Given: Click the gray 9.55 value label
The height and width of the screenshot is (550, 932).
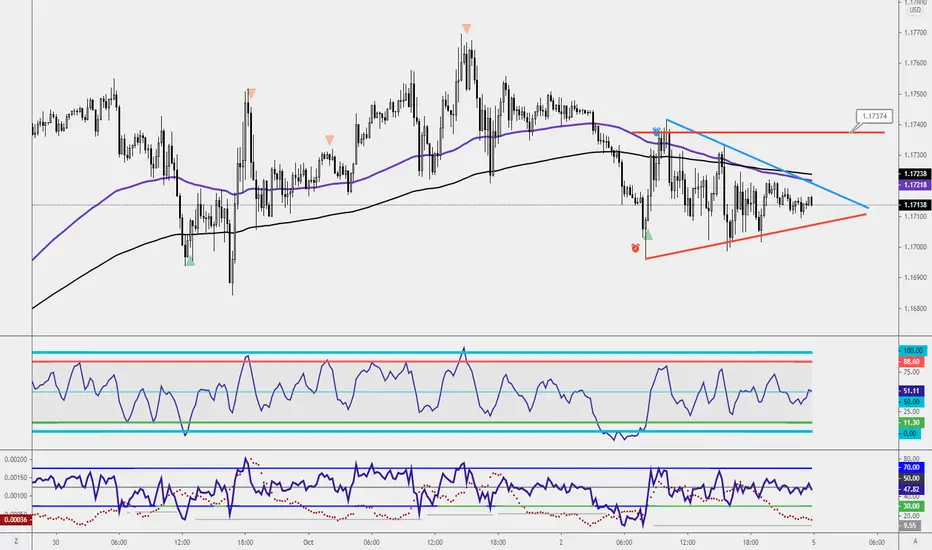Looking at the screenshot, I should pos(910,526).
